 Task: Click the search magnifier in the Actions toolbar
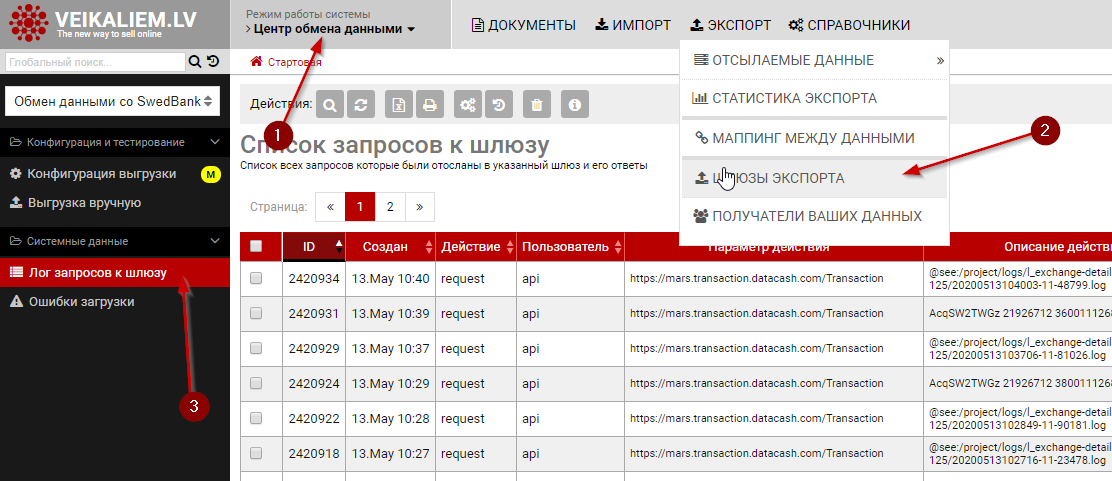click(x=330, y=104)
